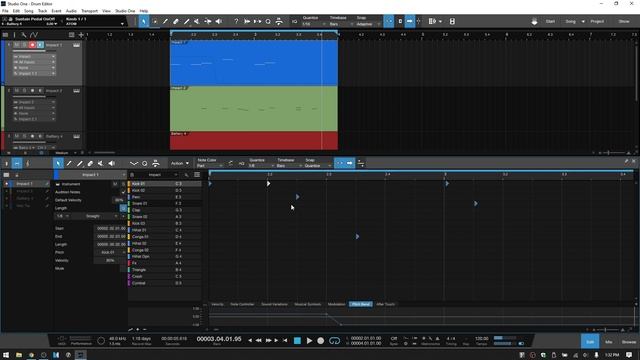This screenshot has width=640, height=360.
Task: Add a track with the plus icon
Action: (81, 35)
